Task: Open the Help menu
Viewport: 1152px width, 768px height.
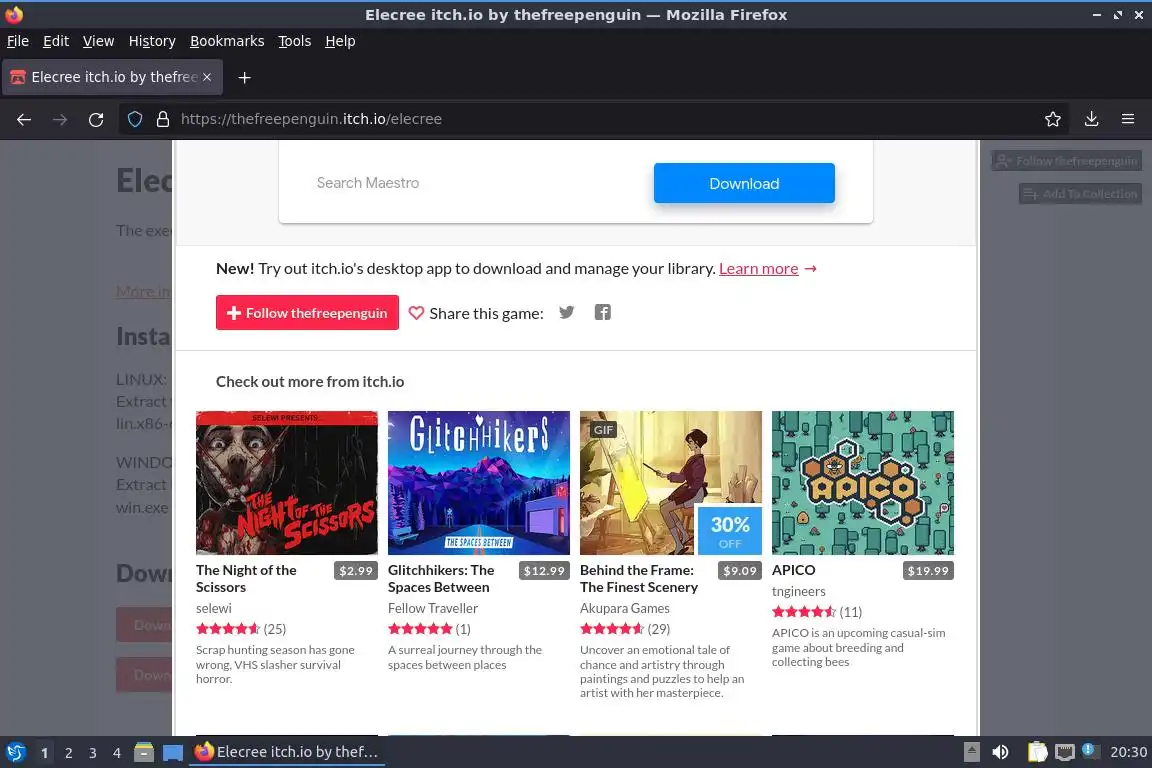Action: 340,41
